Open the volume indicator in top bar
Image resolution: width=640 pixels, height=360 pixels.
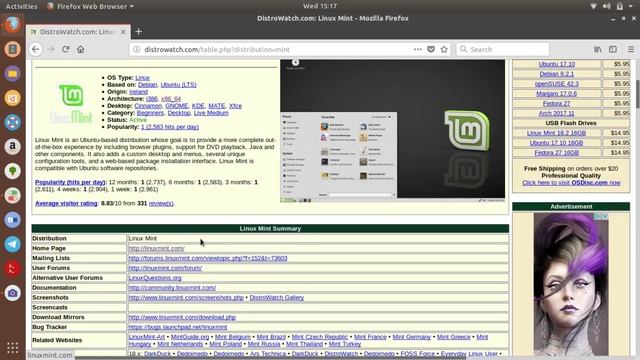pyautogui.click(x=607, y=6)
